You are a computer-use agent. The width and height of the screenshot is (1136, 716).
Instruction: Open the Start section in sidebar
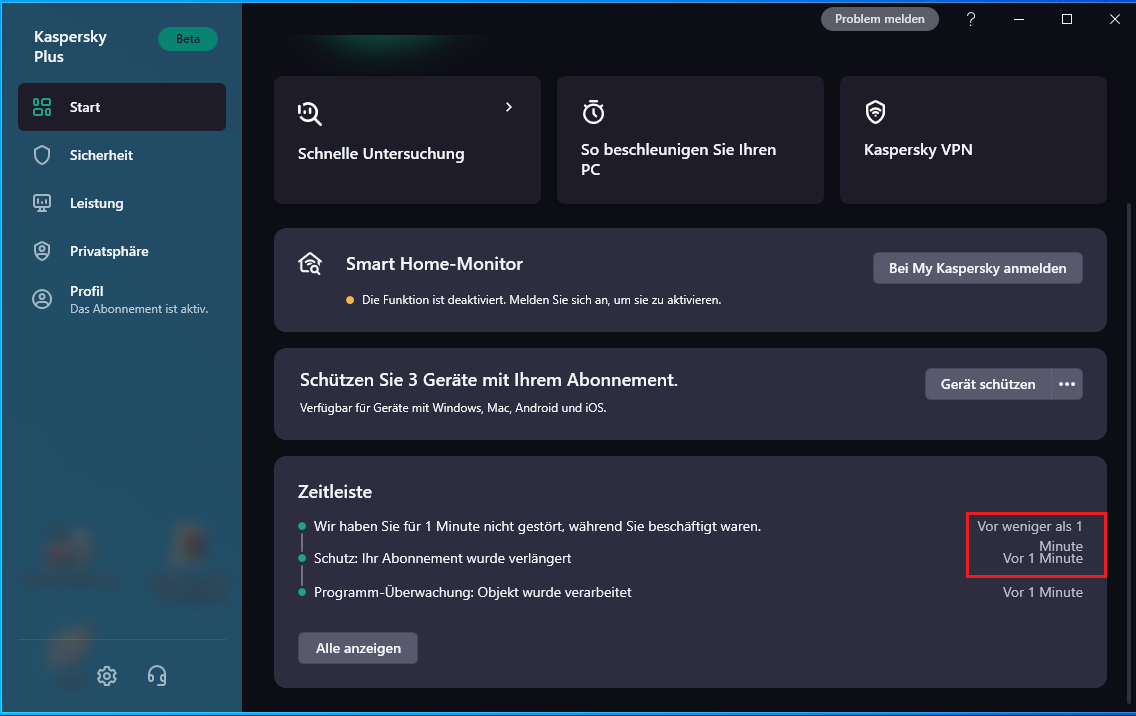122,107
